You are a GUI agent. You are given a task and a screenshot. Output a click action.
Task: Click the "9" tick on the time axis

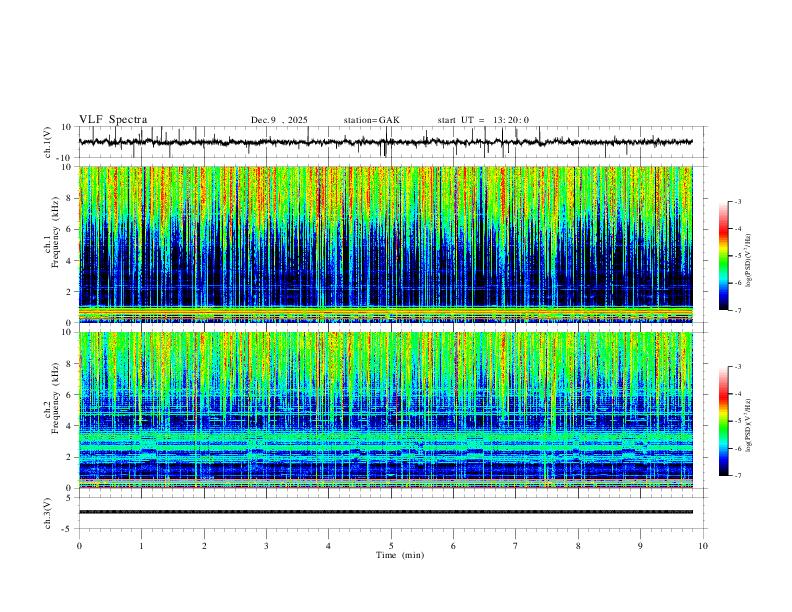(640, 546)
